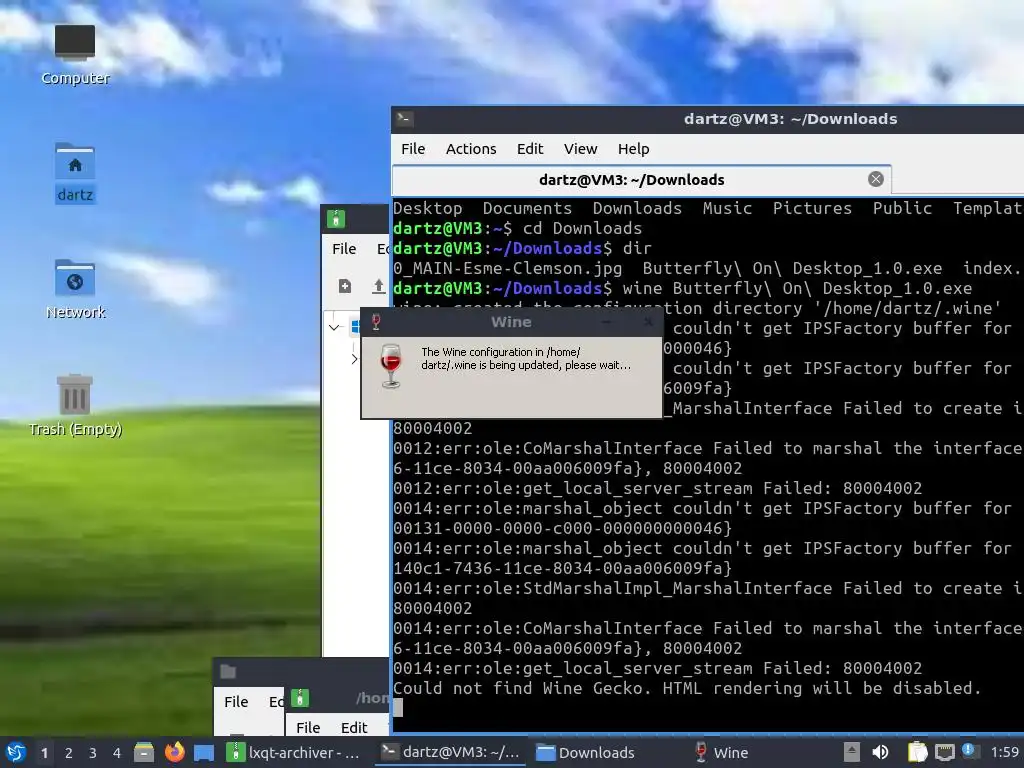Click the Wine configuration update message text

click(x=526, y=359)
